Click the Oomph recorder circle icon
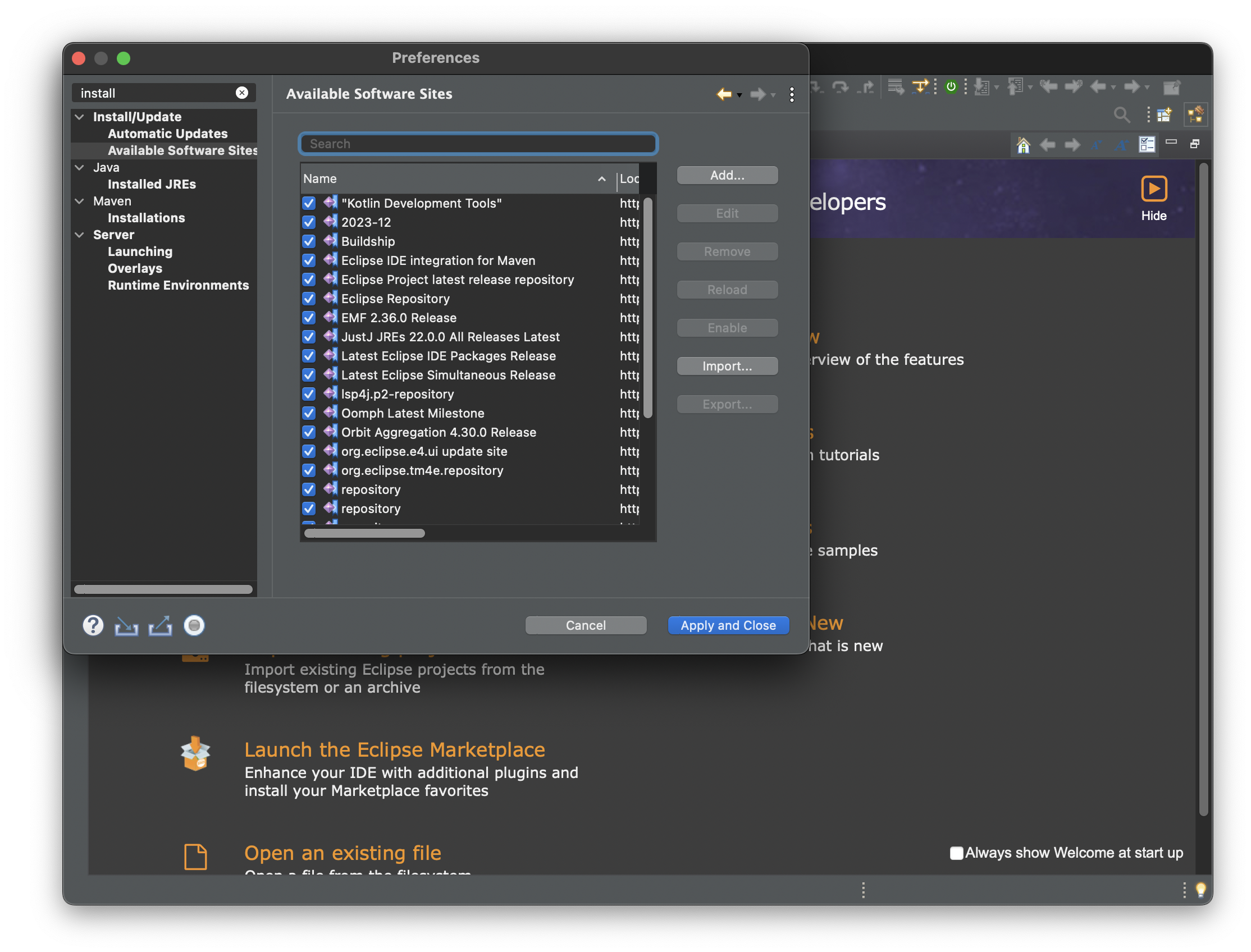Viewport: 1251px width, 952px height. (194, 625)
